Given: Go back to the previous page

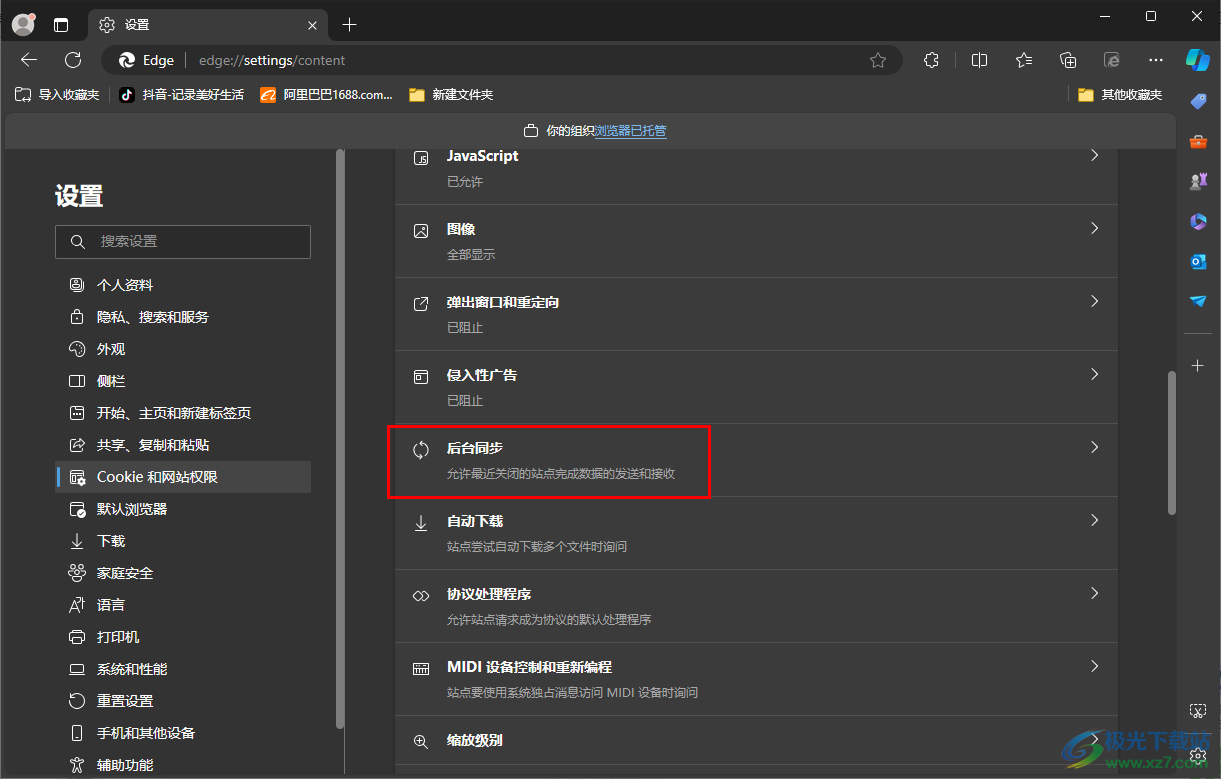Looking at the screenshot, I should pyautogui.click(x=29, y=60).
